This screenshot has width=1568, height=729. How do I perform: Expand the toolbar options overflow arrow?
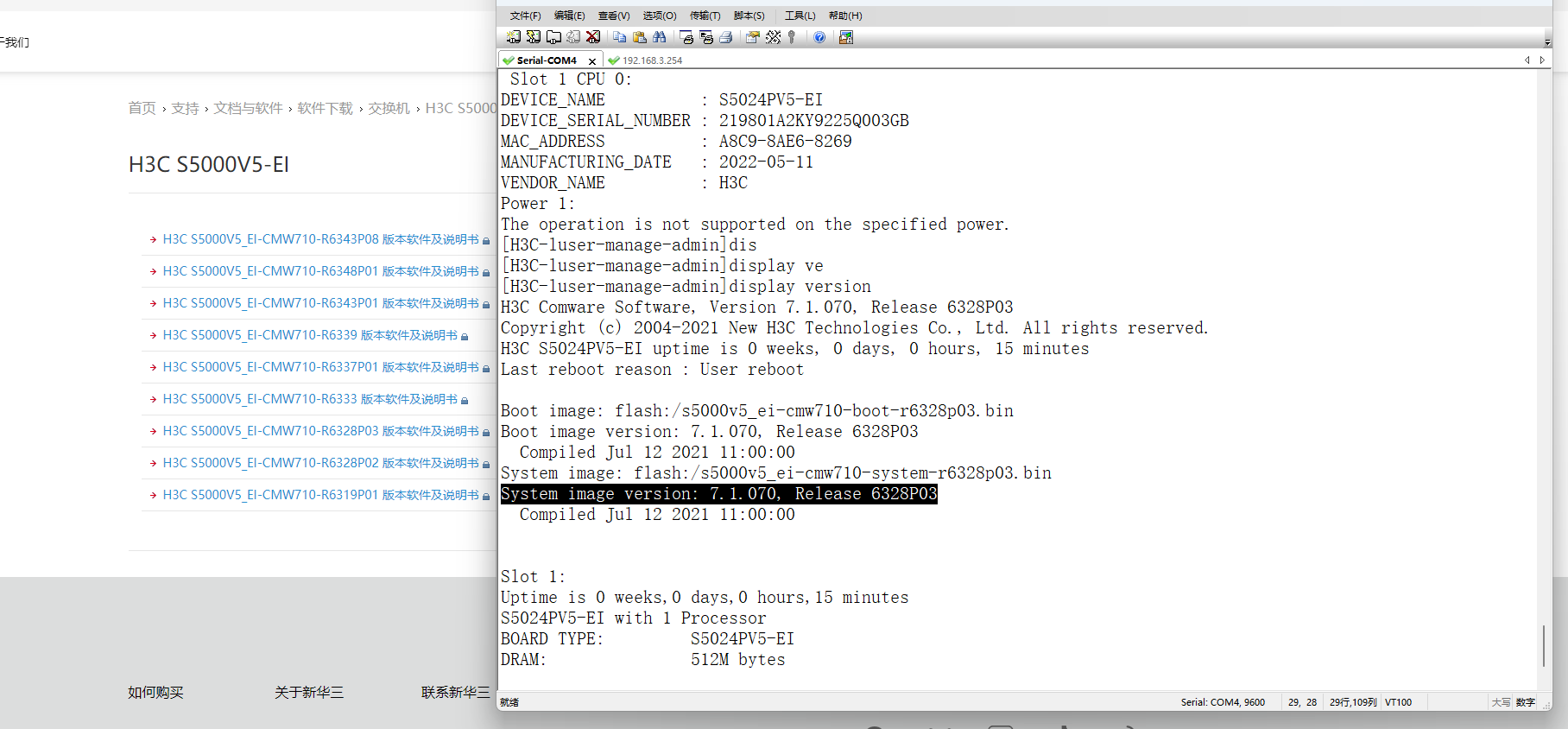(x=1547, y=40)
